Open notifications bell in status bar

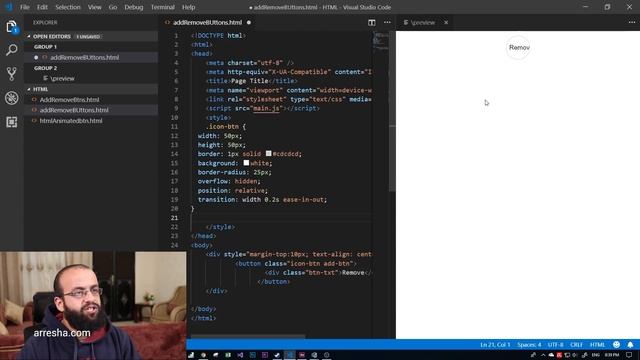click(630, 344)
